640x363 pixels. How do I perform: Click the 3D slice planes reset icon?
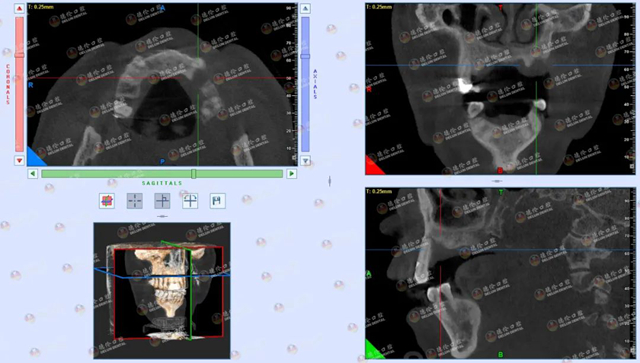coord(107,201)
